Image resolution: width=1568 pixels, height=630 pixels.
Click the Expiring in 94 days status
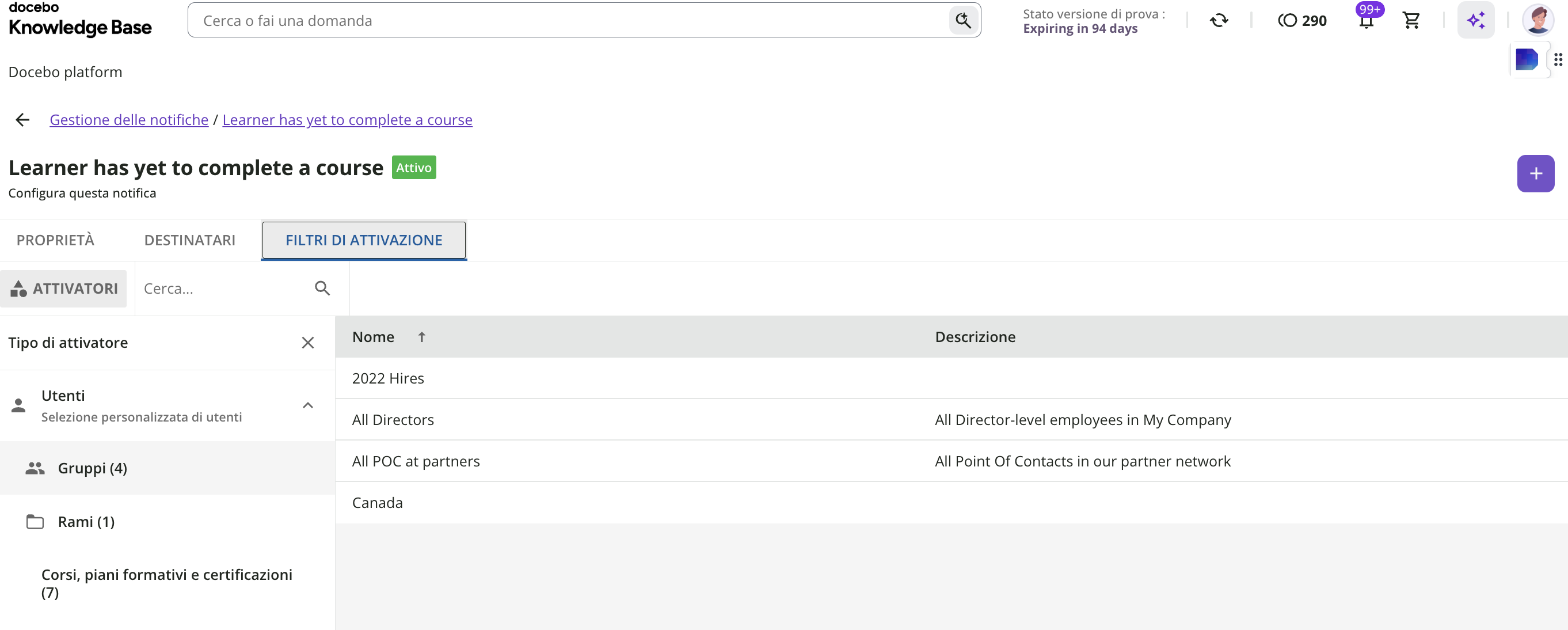point(1080,29)
